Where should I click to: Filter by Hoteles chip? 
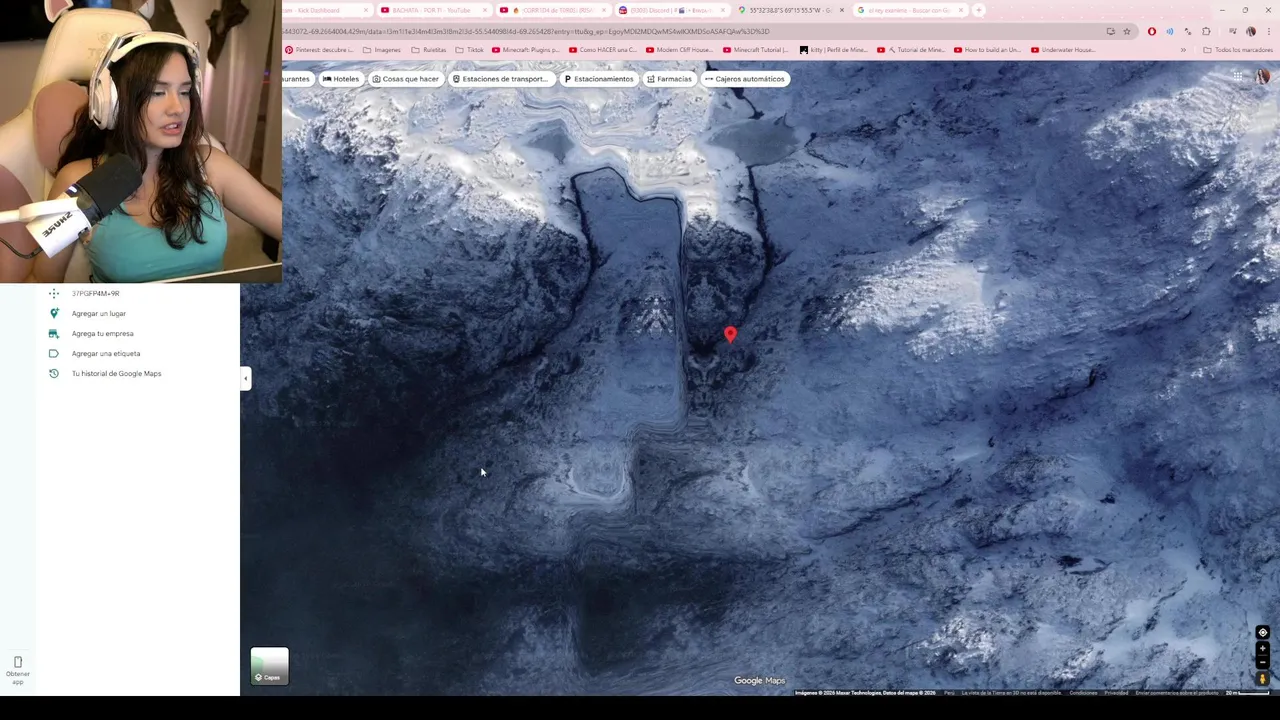click(x=341, y=79)
